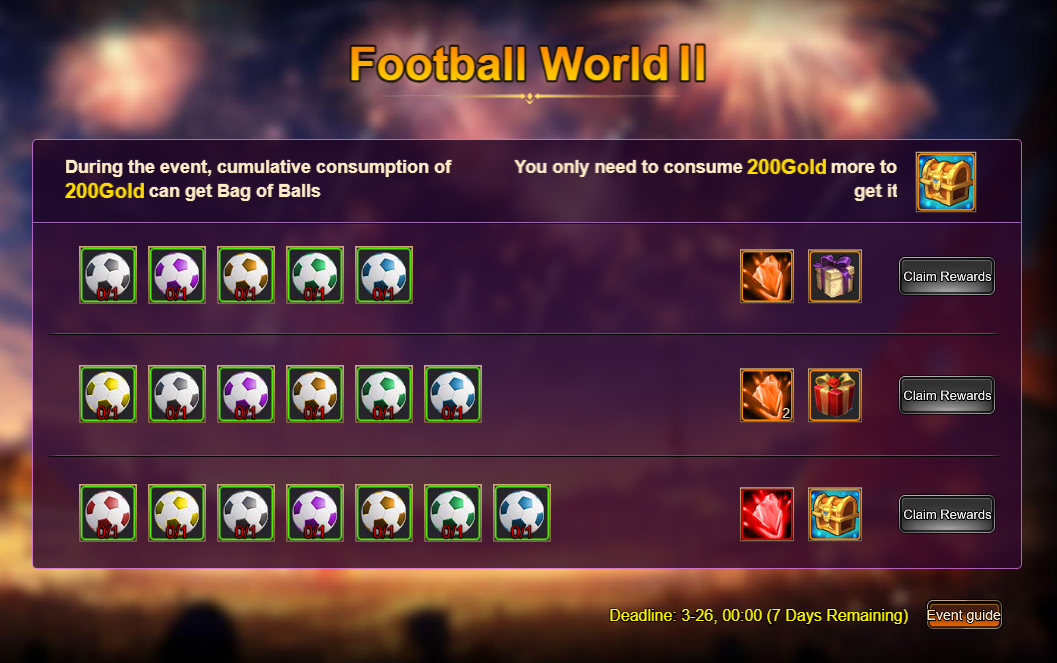Click the red gift box reward
1057x663 pixels.
[x=835, y=395]
